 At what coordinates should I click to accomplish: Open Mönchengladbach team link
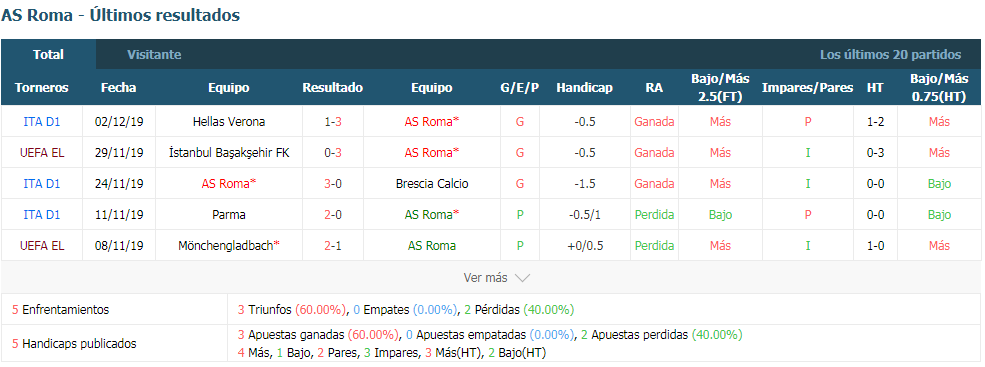pos(229,245)
